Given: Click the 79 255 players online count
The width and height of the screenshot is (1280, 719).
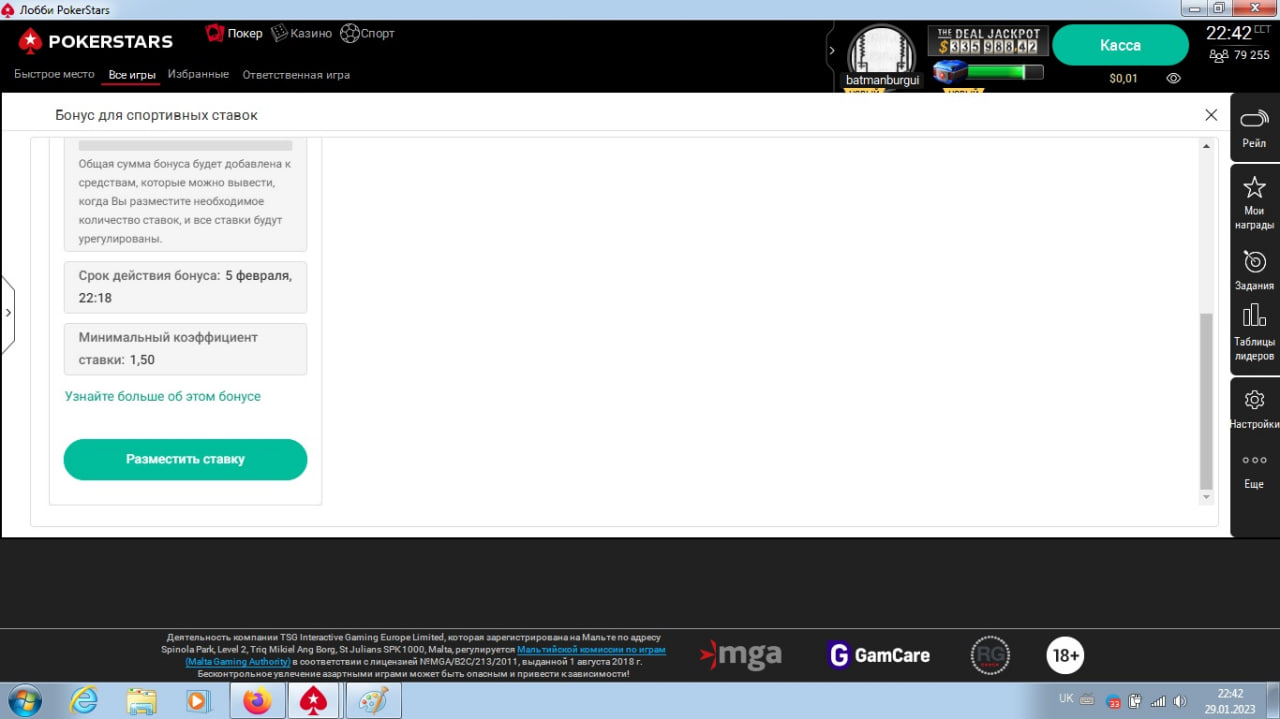Looking at the screenshot, I should pyautogui.click(x=1240, y=55).
